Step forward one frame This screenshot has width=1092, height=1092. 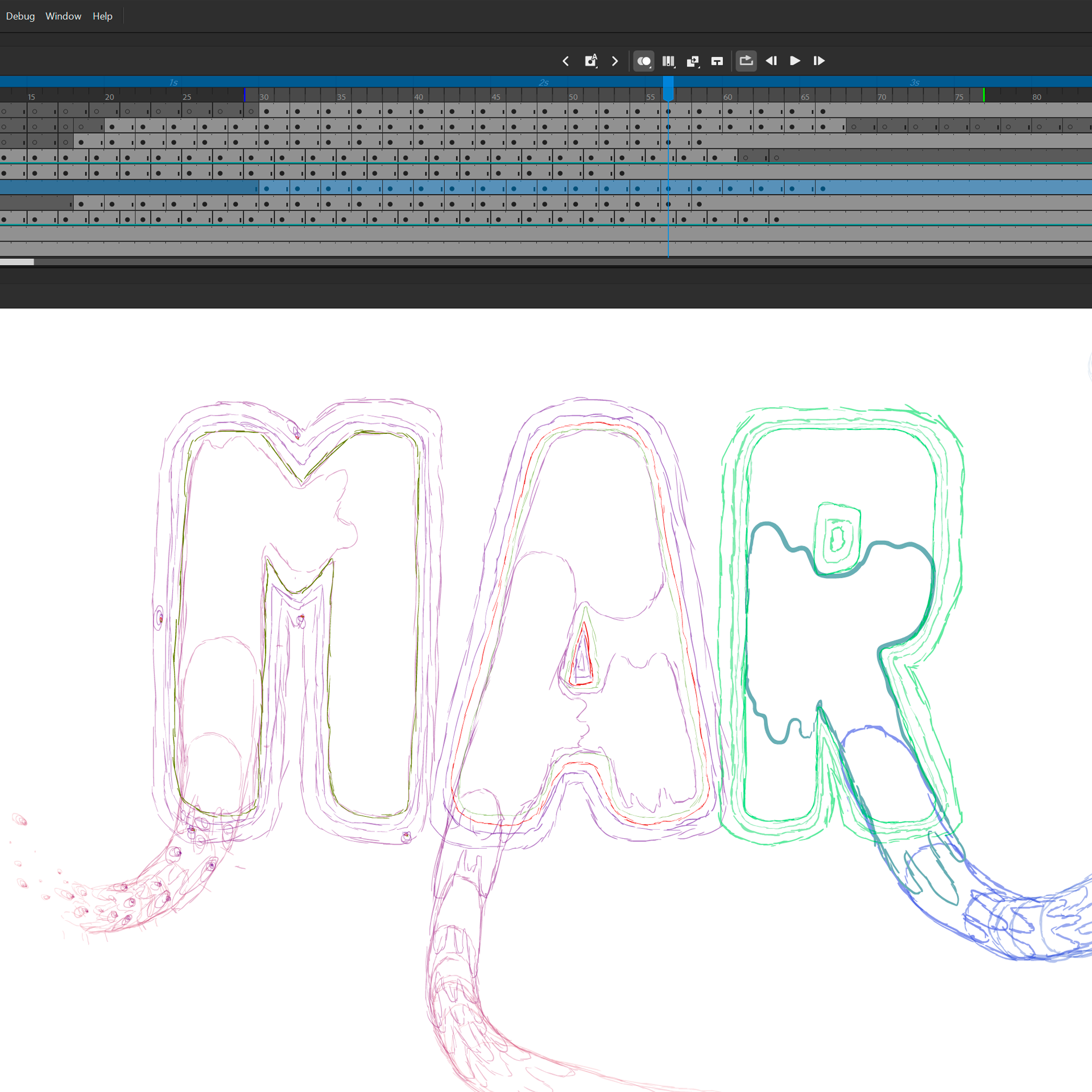(819, 61)
